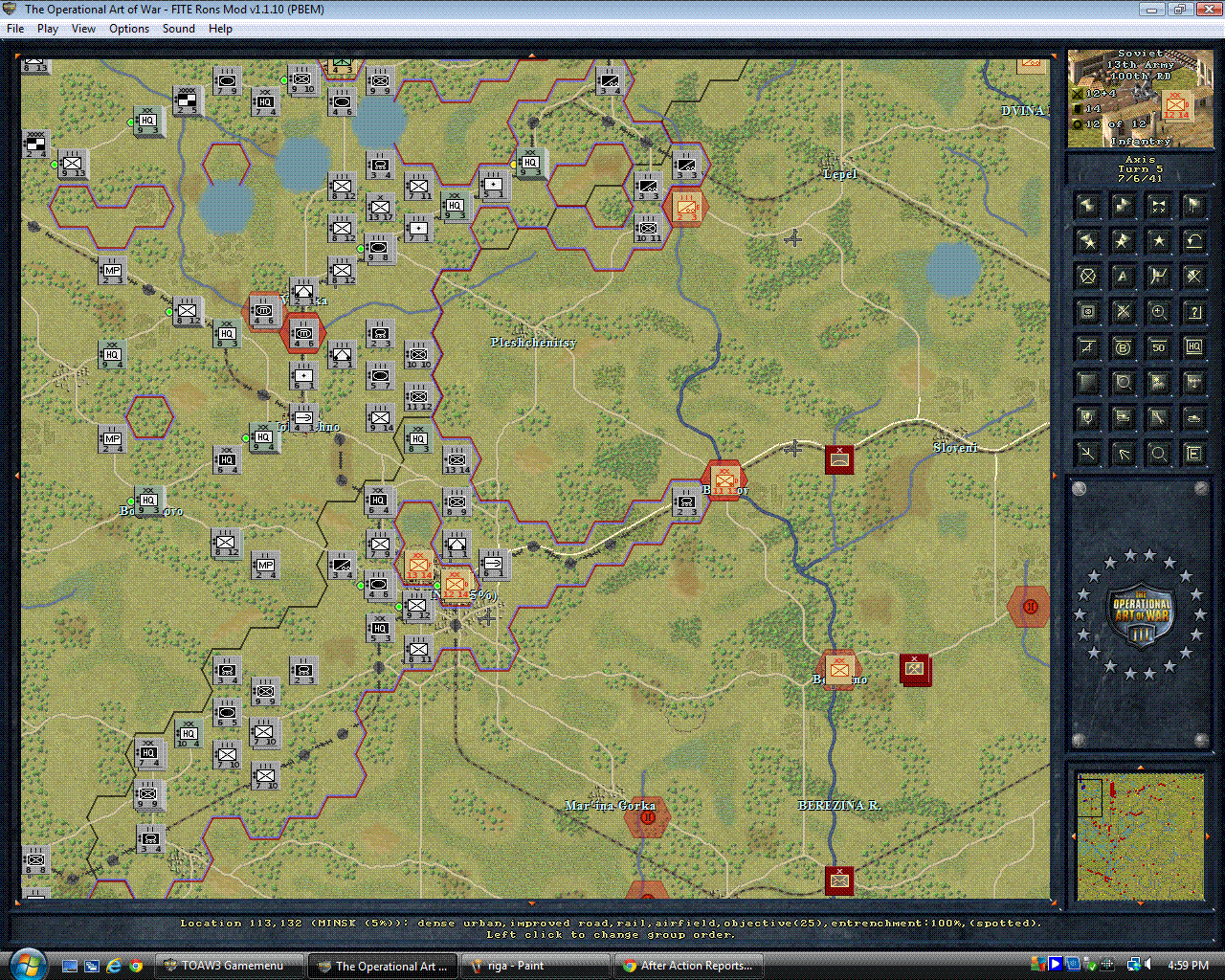Viewport: 1225px width, 980px height.
Task: Toggle the circled X disband icon
Action: tap(1086, 277)
